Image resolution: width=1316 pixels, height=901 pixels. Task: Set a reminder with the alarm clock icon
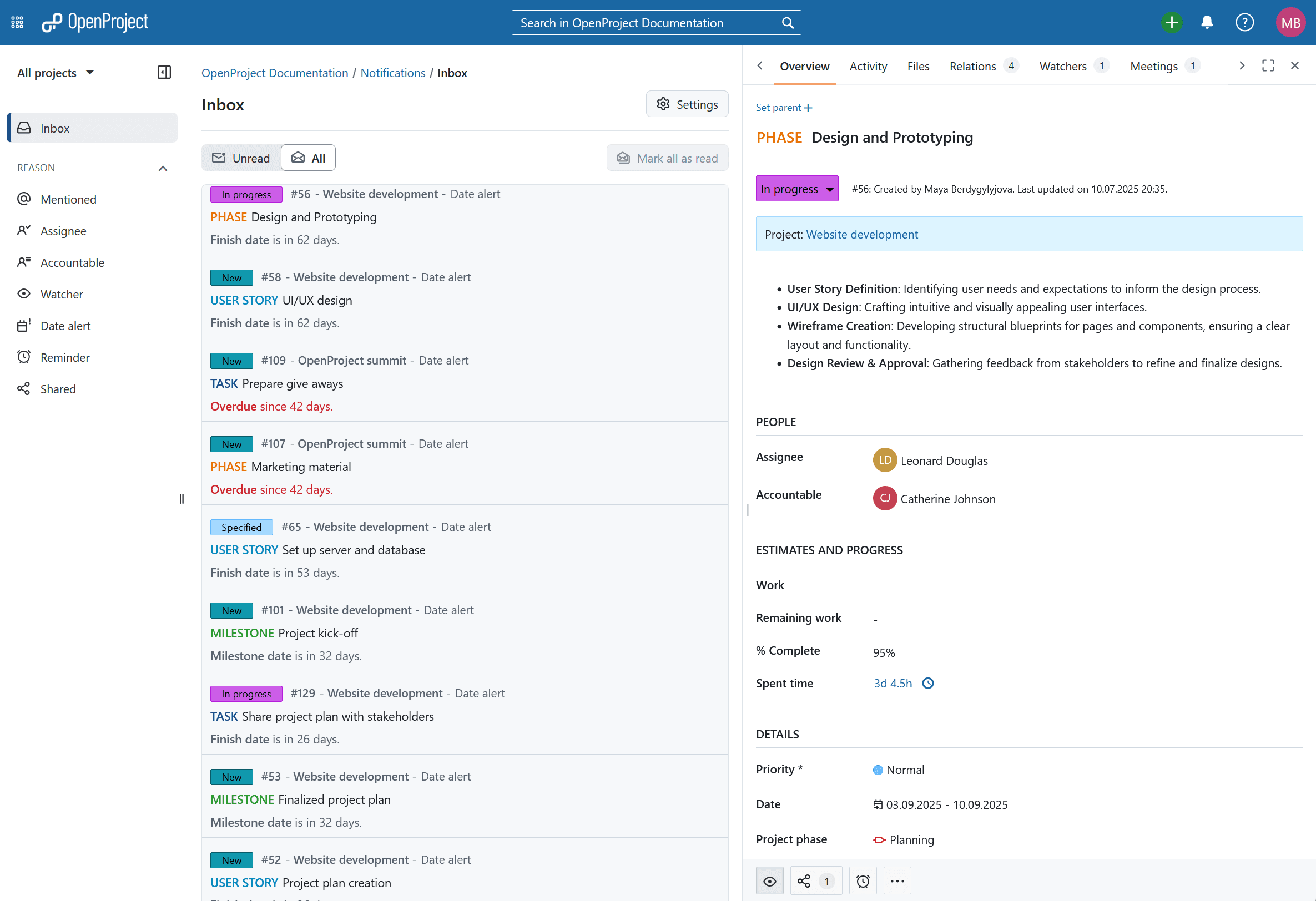863,880
